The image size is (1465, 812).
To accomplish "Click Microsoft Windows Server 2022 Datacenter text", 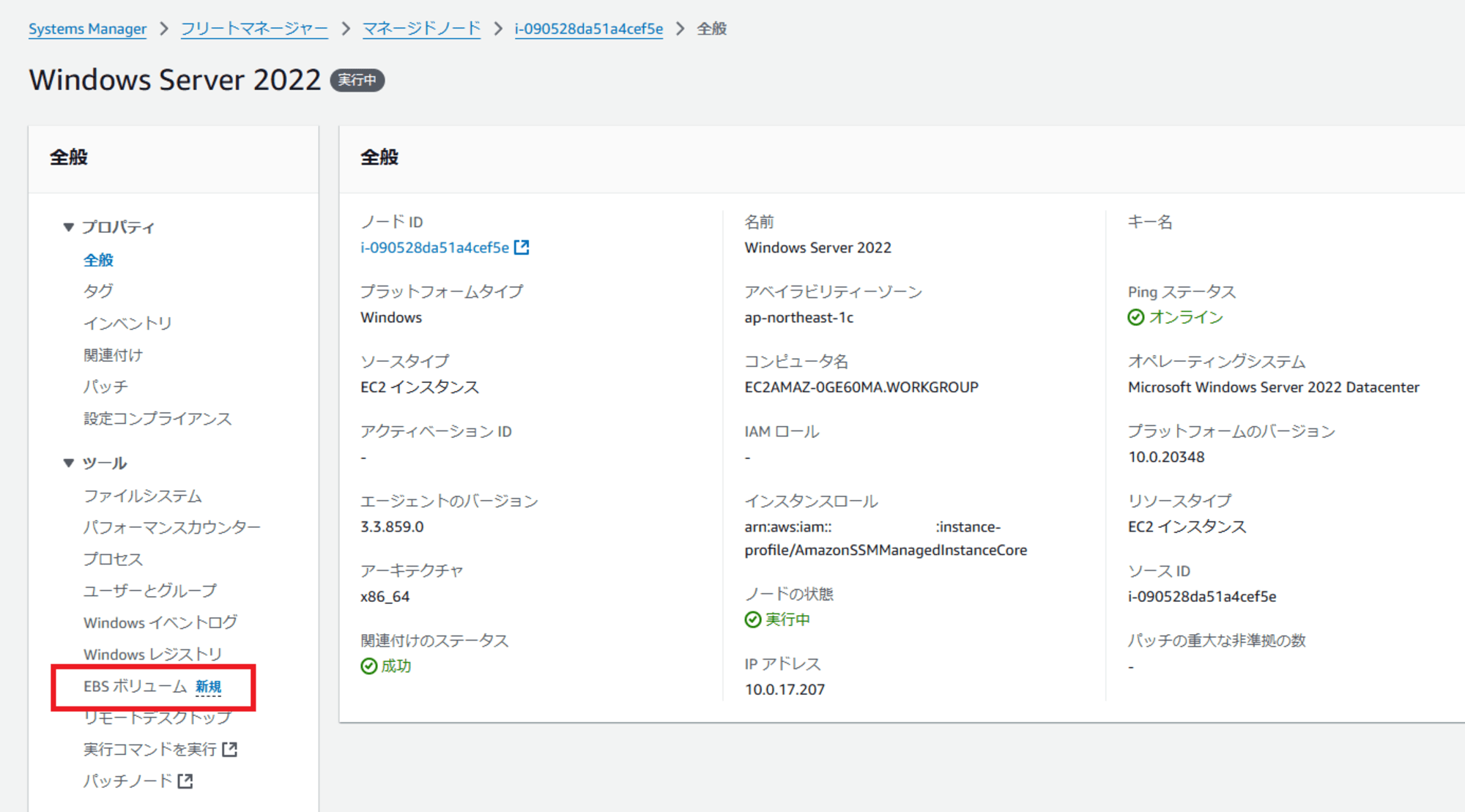I will 1274,387.
